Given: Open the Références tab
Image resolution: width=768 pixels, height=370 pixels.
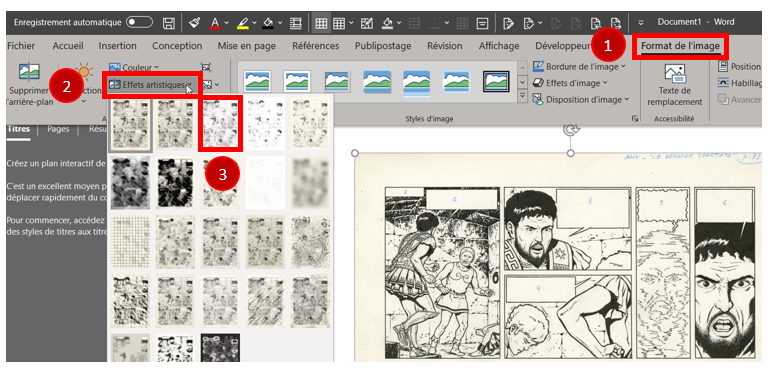Looking at the screenshot, I should click(315, 46).
